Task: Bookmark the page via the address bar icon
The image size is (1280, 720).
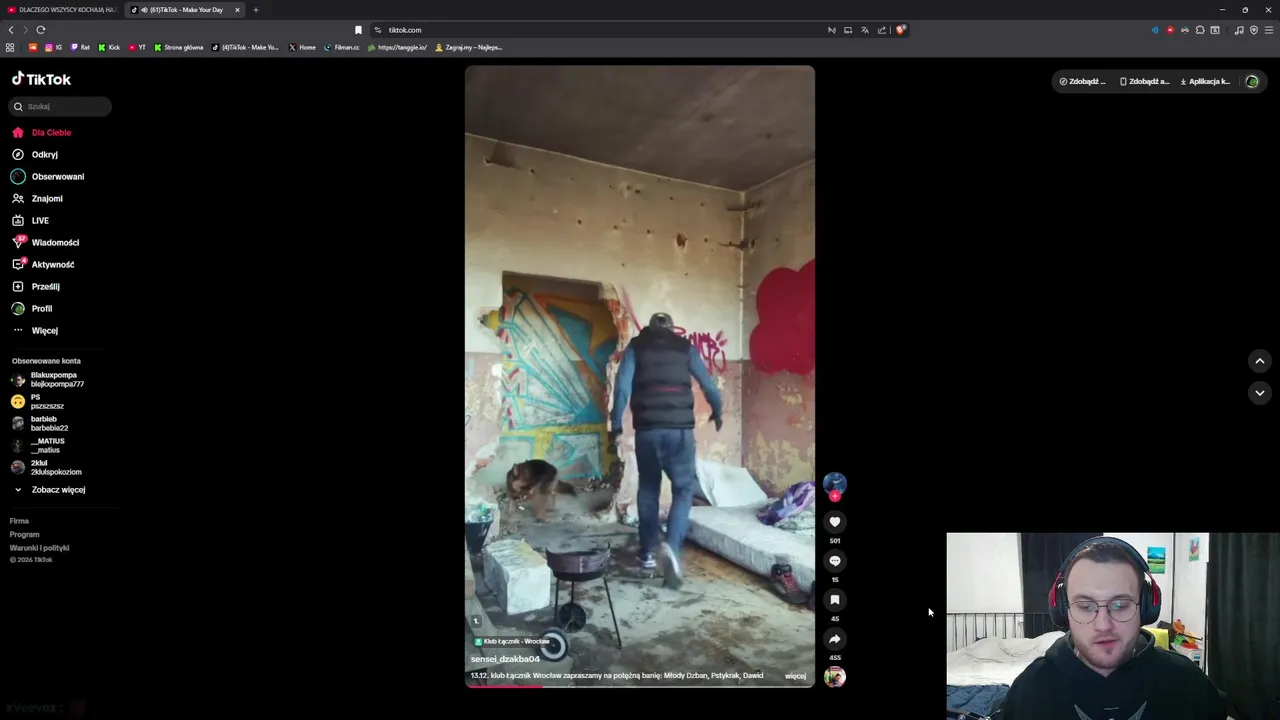Action: point(358,30)
